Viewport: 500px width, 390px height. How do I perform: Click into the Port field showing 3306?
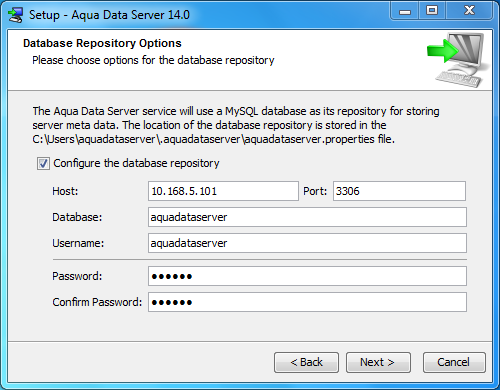coord(399,191)
